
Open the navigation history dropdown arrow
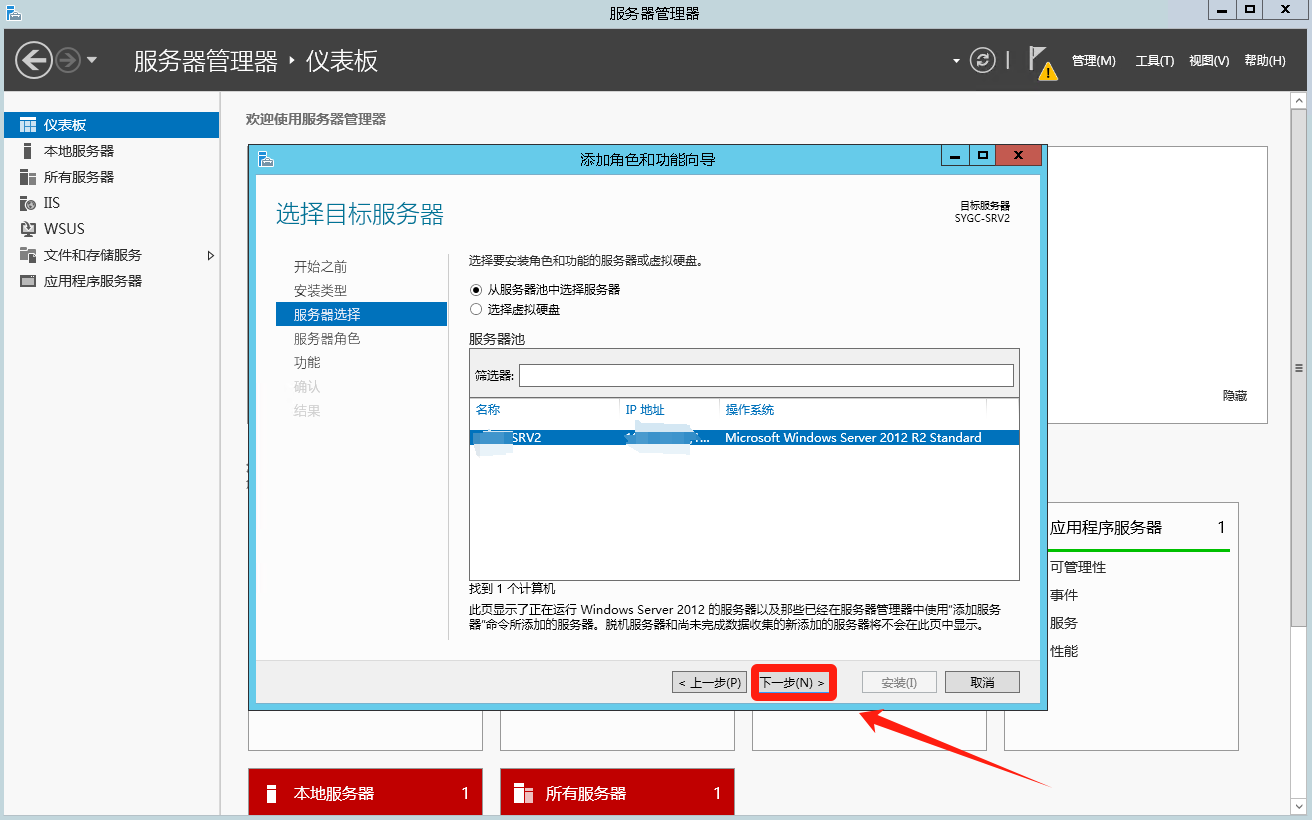click(93, 60)
